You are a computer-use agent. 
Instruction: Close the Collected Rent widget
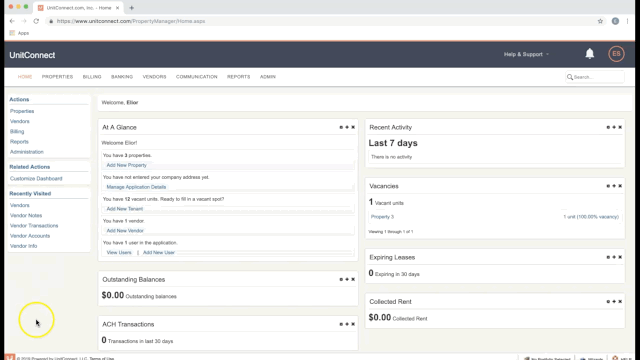pos(620,302)
